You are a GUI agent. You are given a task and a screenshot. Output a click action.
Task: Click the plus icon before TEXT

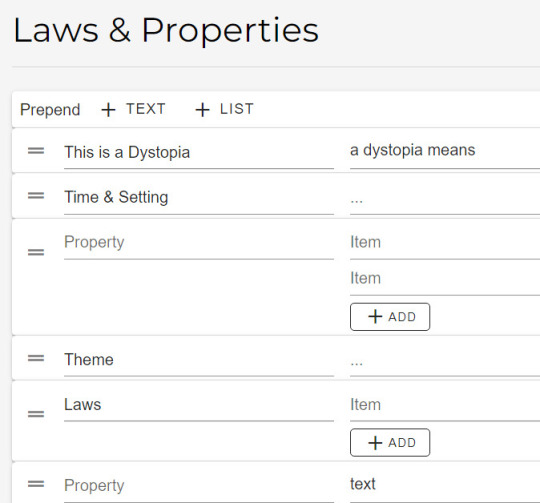coord(108,110)
